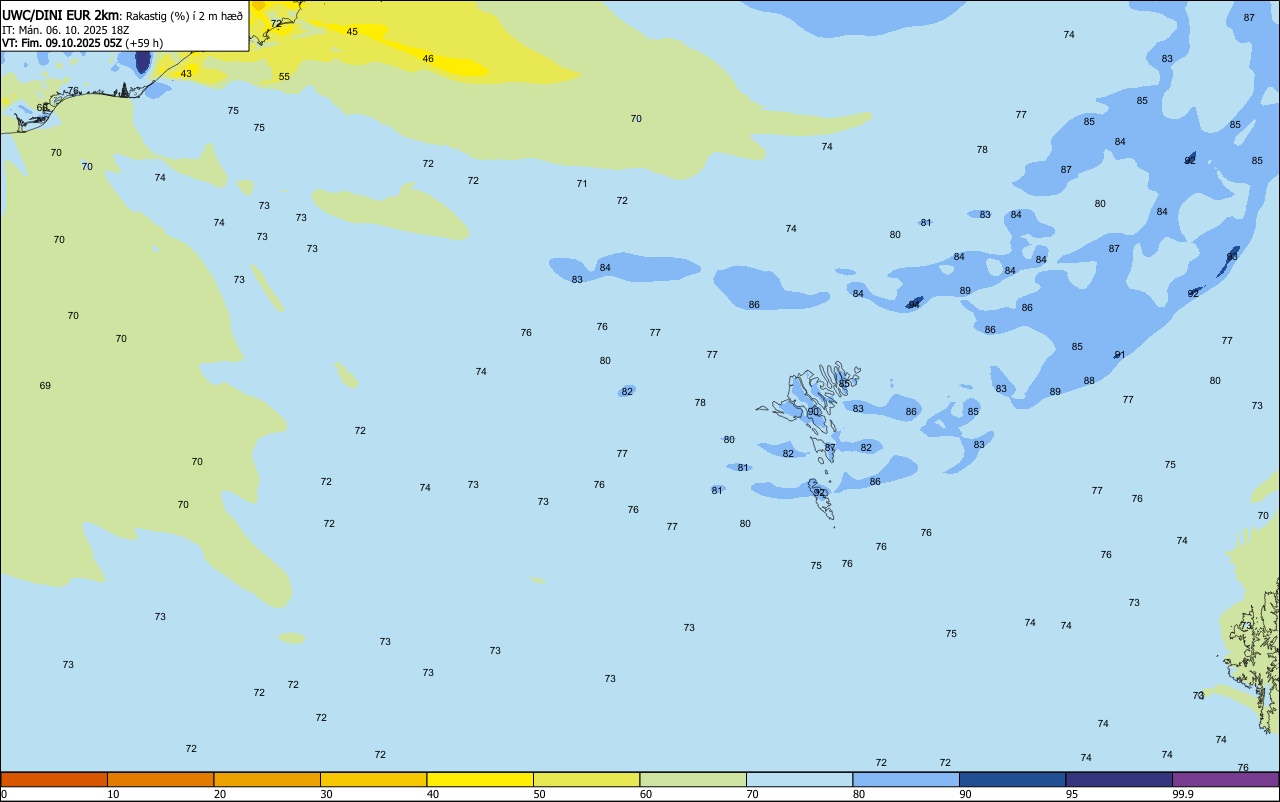This screenshot has width=1280, height=802.
Task: Click the humidity value 71 on the map
Action: (582, 184)
